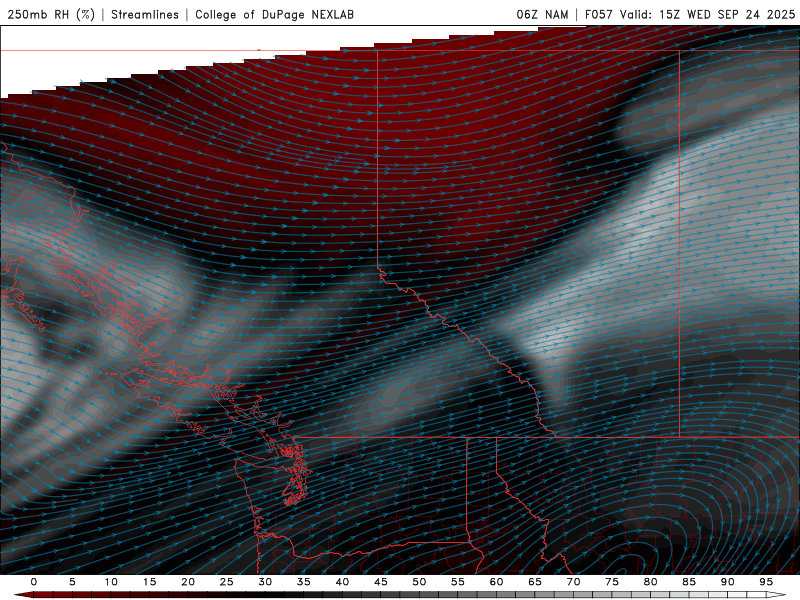Image resolution: width=800 pixels, height=600 pixels.
Task: Click the '90' color scale label
Action: point(728,582)
